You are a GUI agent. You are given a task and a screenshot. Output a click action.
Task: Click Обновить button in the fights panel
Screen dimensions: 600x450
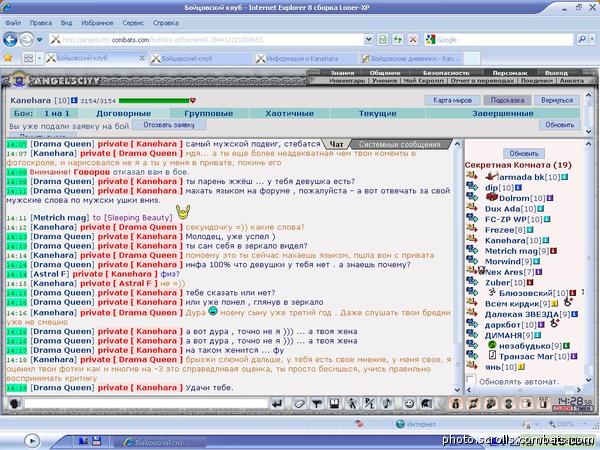559,125
